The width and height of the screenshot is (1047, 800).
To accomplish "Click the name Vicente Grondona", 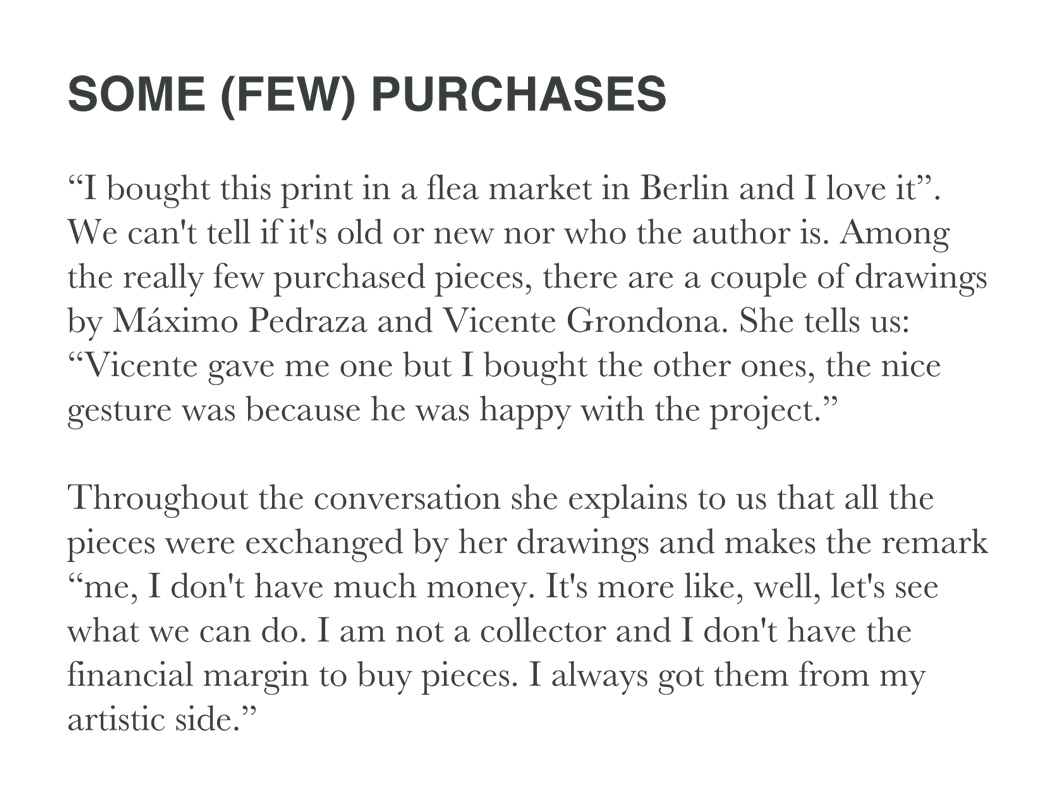I will click(x=585, y=321).
